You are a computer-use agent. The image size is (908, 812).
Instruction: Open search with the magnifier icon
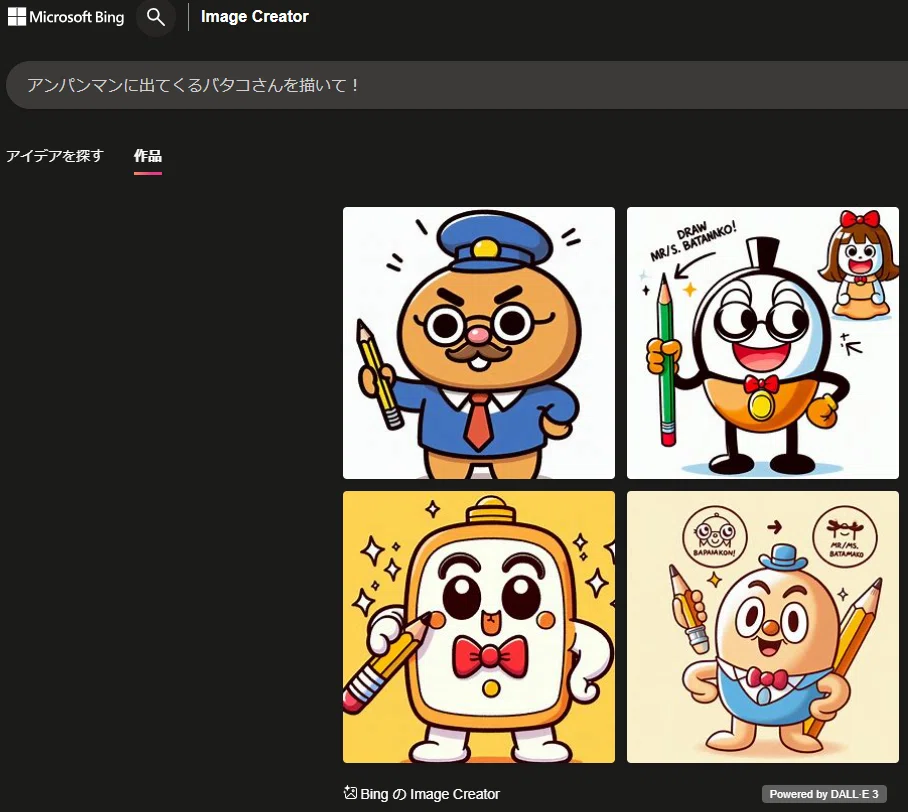point(156,17)
